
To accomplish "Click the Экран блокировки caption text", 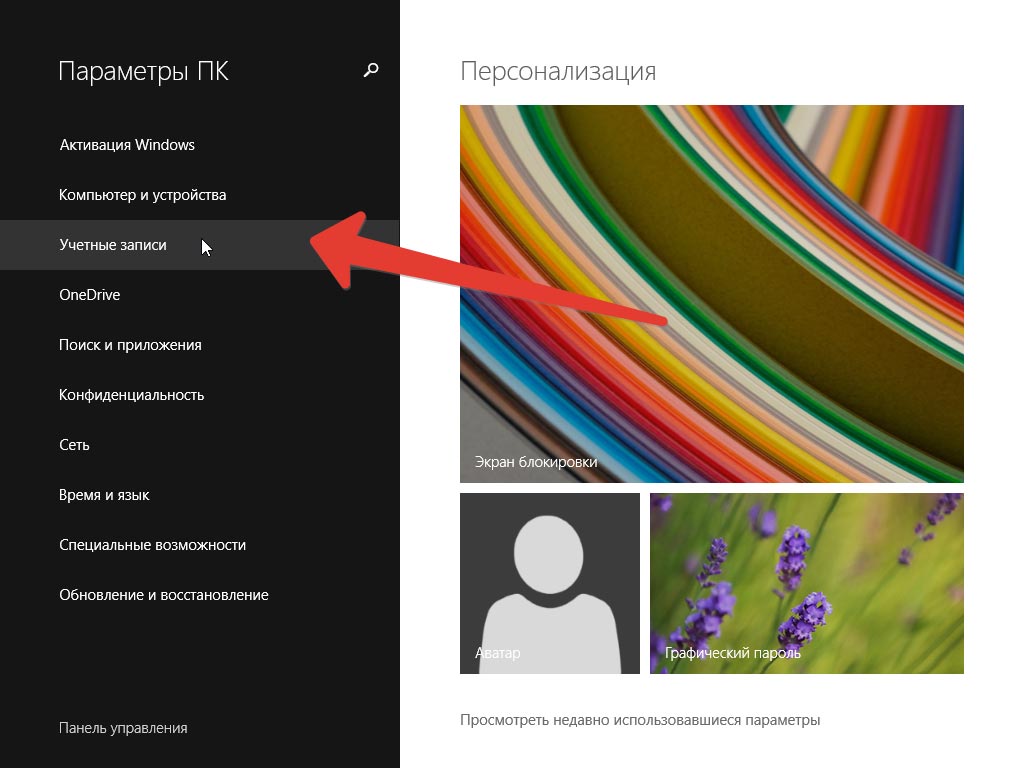I will click(536, 462).
